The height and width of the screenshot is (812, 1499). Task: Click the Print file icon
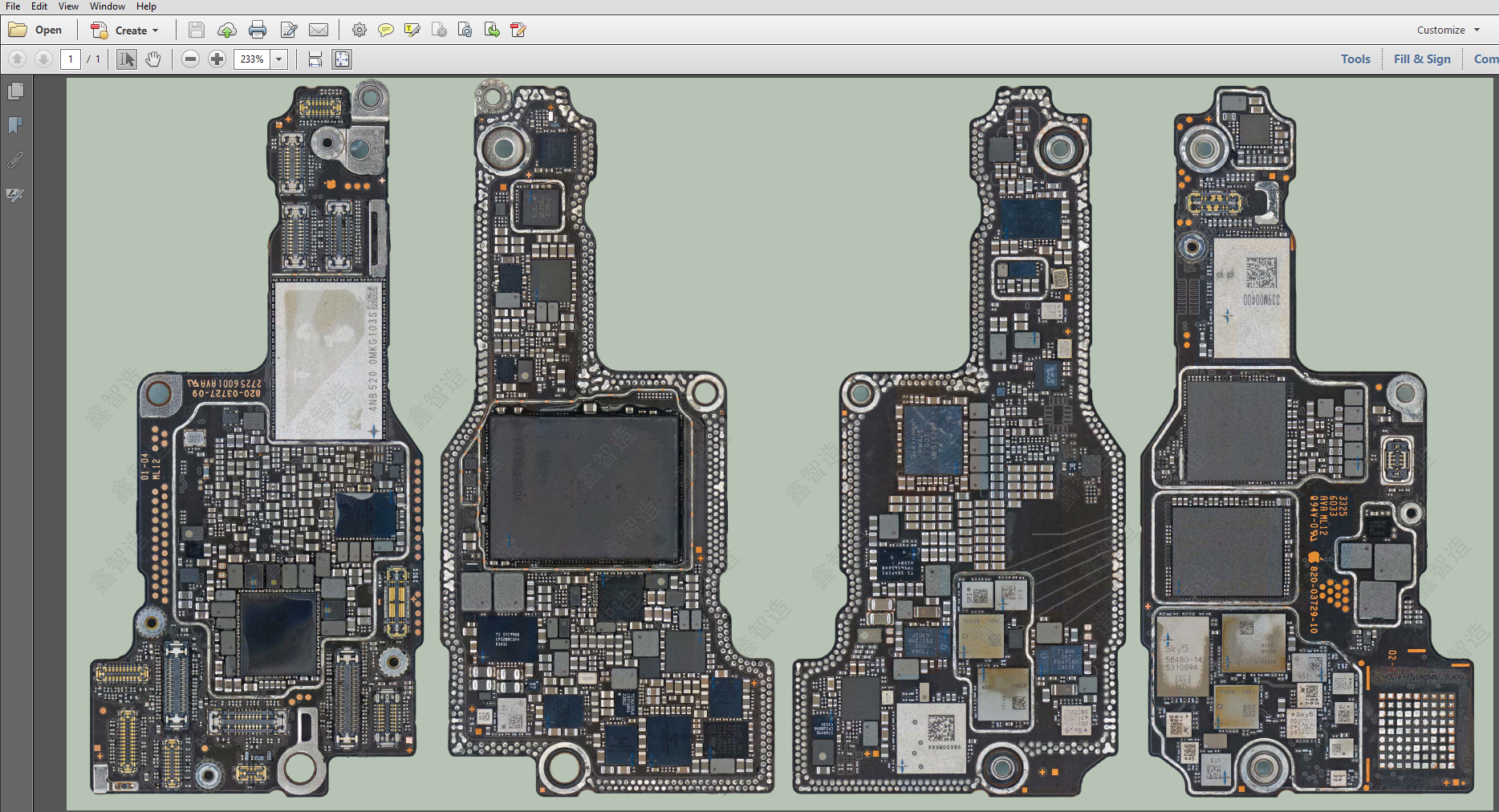point(258,30)
